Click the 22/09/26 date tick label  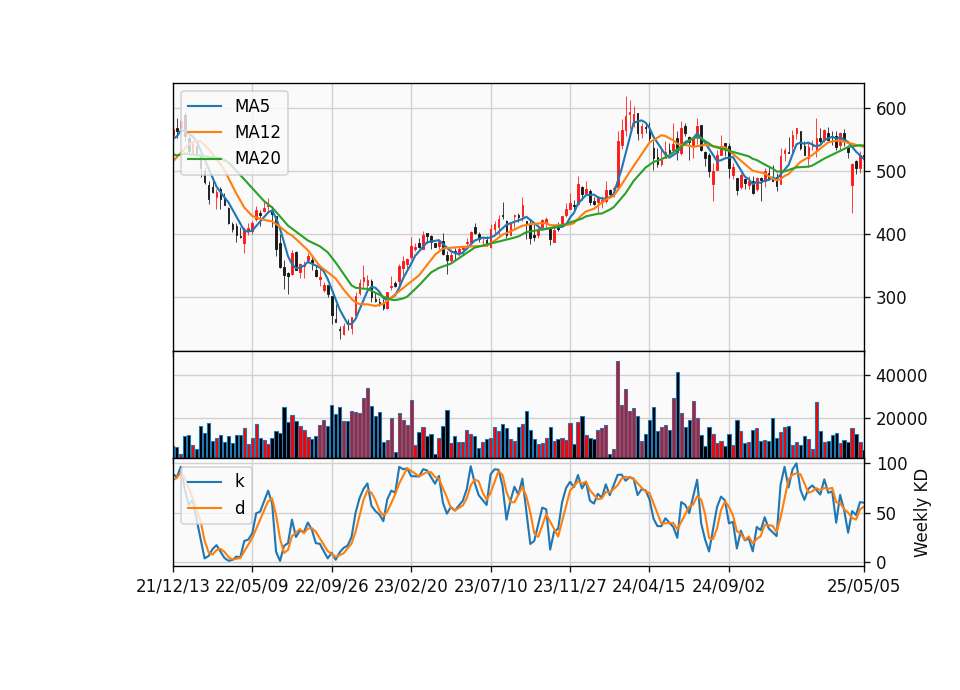(332, 586)
